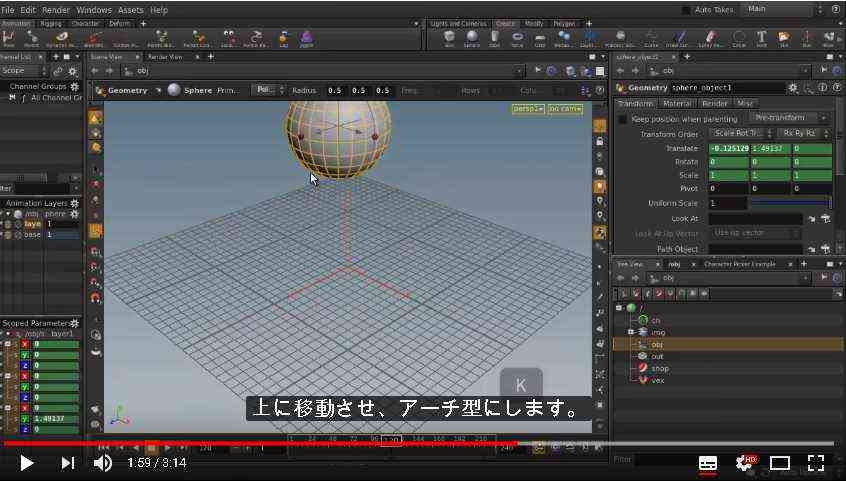The width and height of the screenshot is (846, 482).
Task: Open the Lights and Cameras shelf tab
Action: [x=459, y=24]
